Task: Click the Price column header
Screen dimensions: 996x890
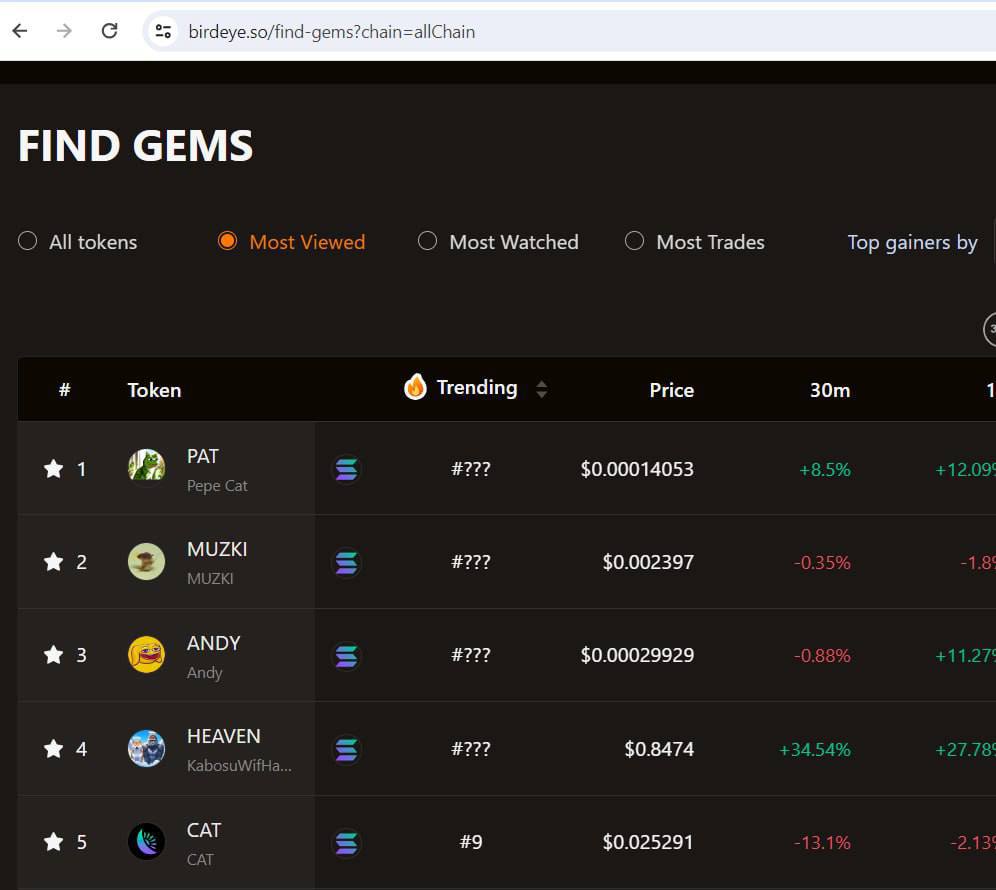Action: pos(671,390)
